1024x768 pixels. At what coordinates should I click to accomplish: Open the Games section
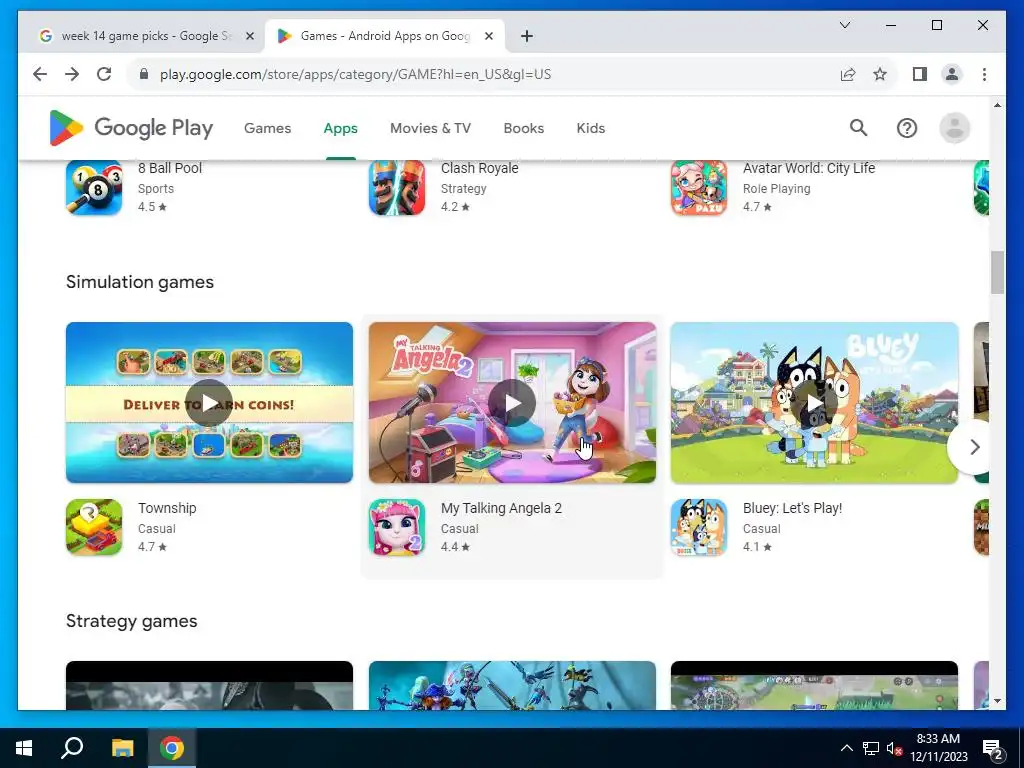(x=268, y=129)
